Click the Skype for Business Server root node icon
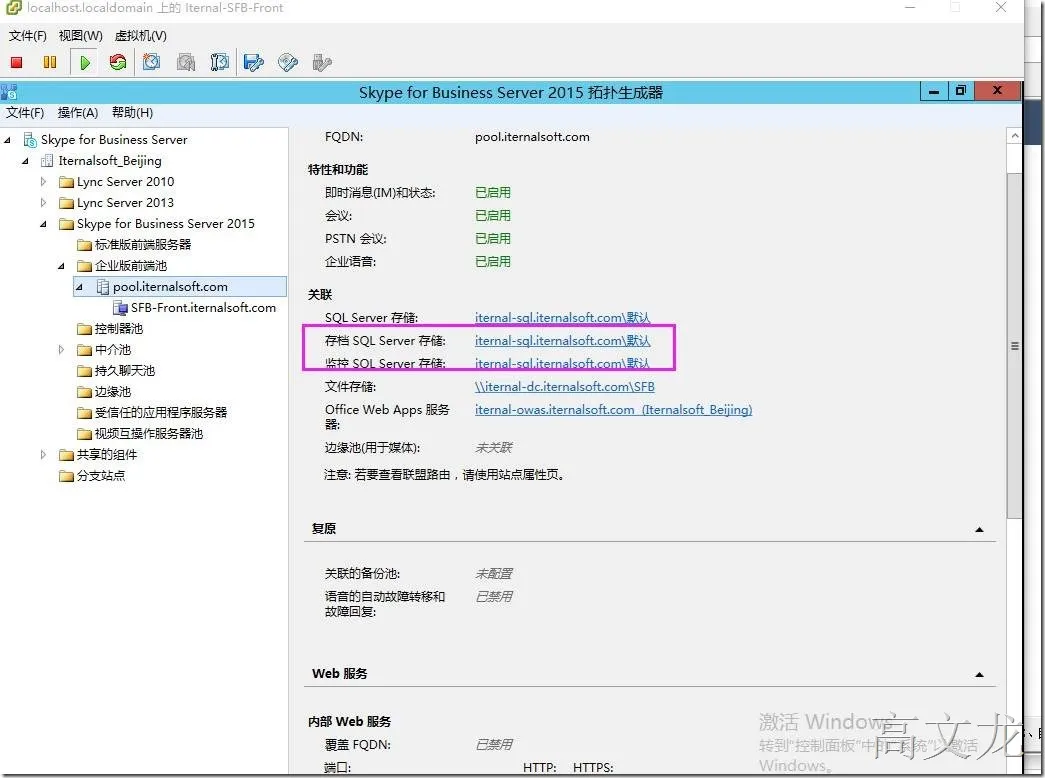This screenshot has height=778, width=1045. pyautogui.click(x=30, y=139)
